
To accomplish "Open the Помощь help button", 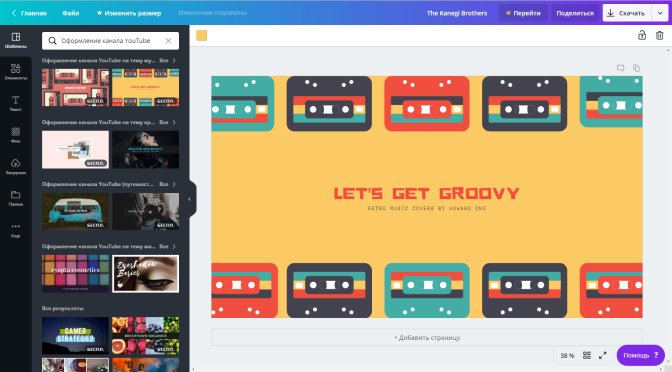I will pos(640,355).
